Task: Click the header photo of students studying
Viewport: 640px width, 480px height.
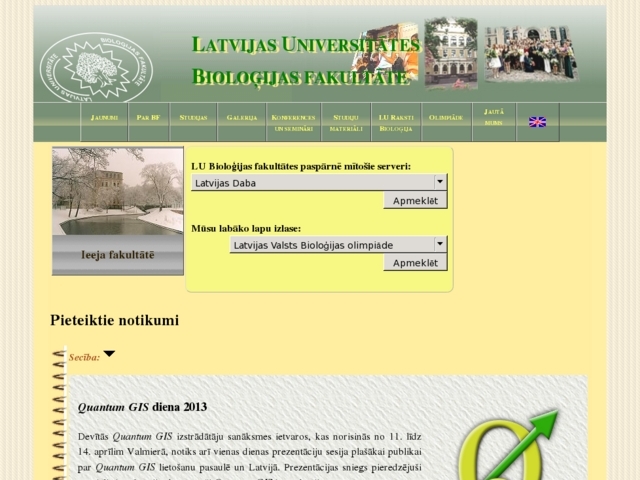Action: point(385,52)
